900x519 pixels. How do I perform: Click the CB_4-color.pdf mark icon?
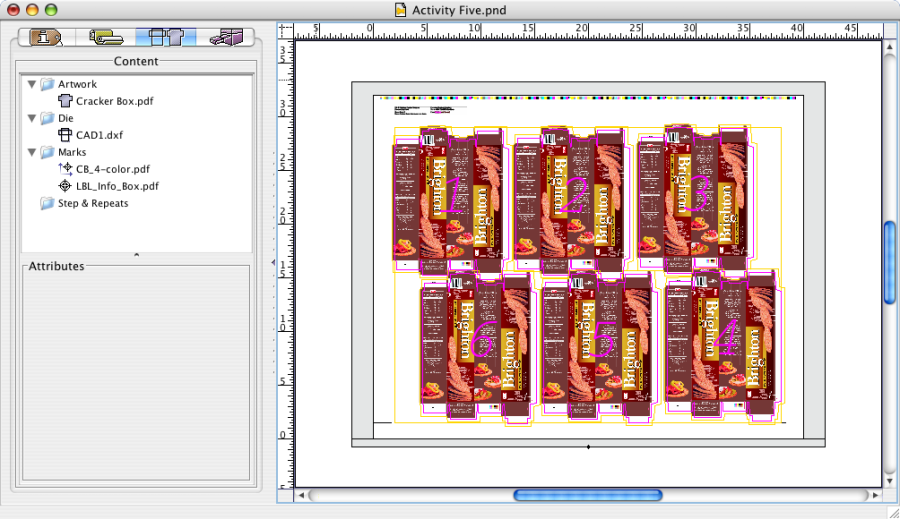point(65,169)
